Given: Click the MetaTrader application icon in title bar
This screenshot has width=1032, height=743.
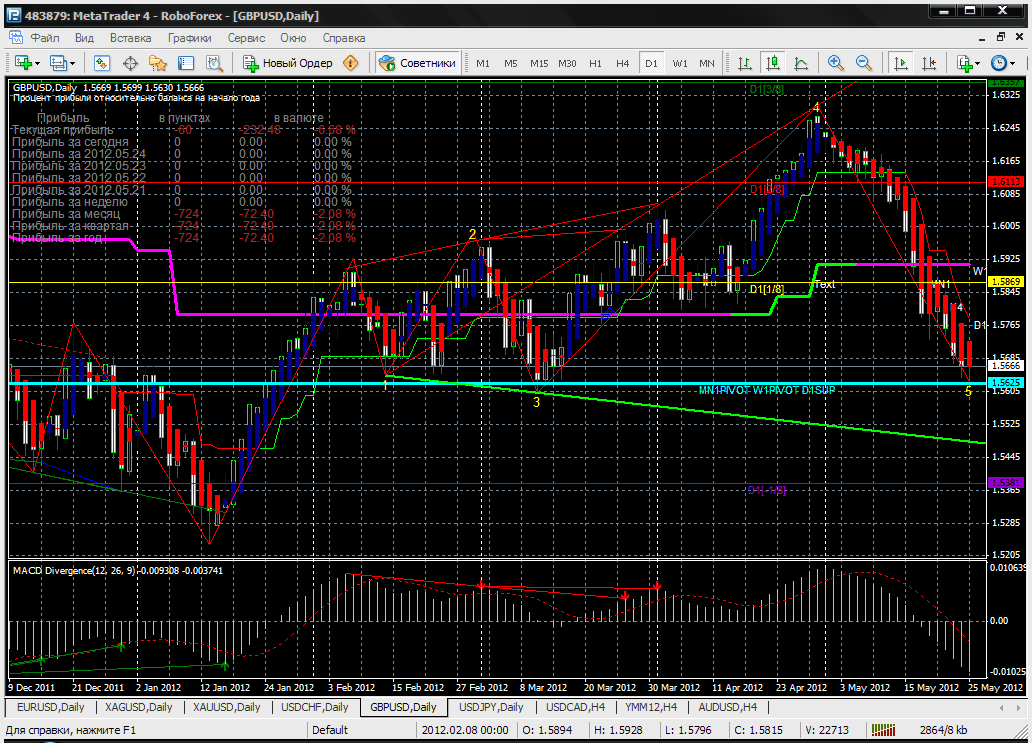Looking at the screenshot, I should pos(13,15).
